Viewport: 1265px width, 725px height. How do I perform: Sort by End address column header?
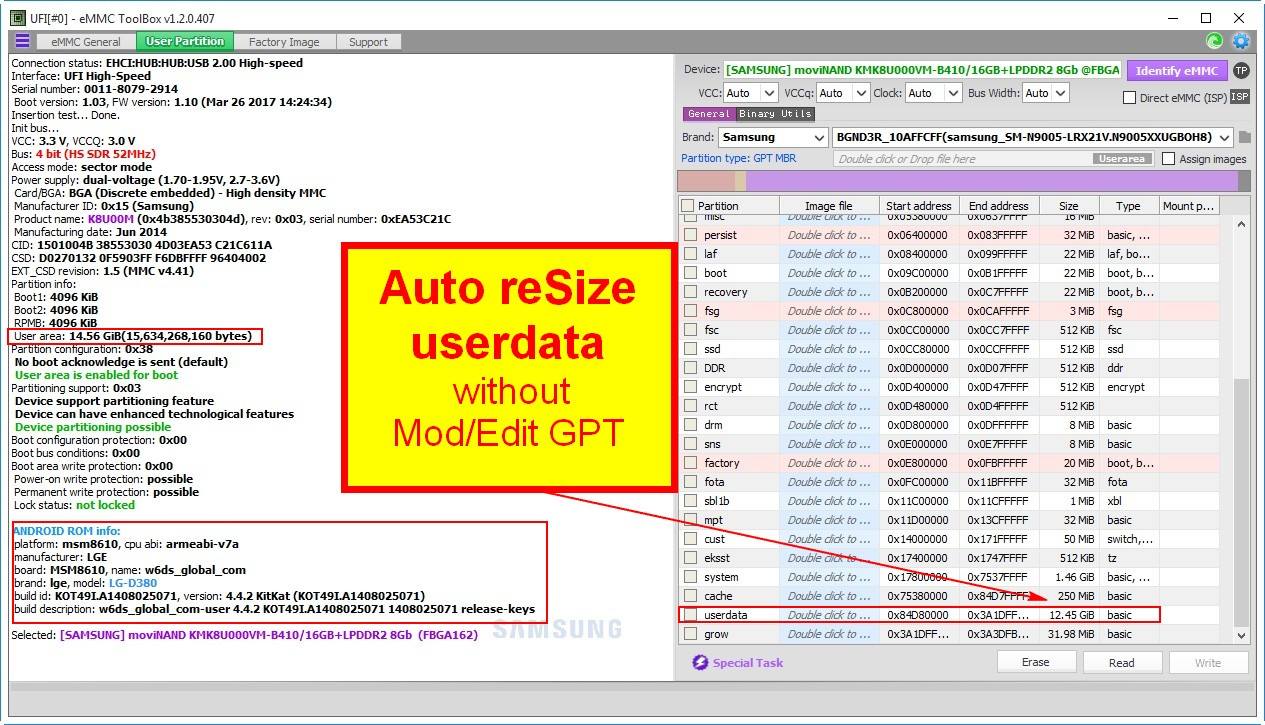998,206
